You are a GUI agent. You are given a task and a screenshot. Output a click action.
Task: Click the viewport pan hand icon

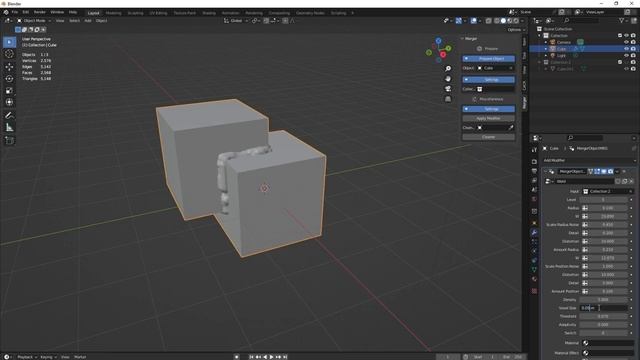tap(448, 79)
